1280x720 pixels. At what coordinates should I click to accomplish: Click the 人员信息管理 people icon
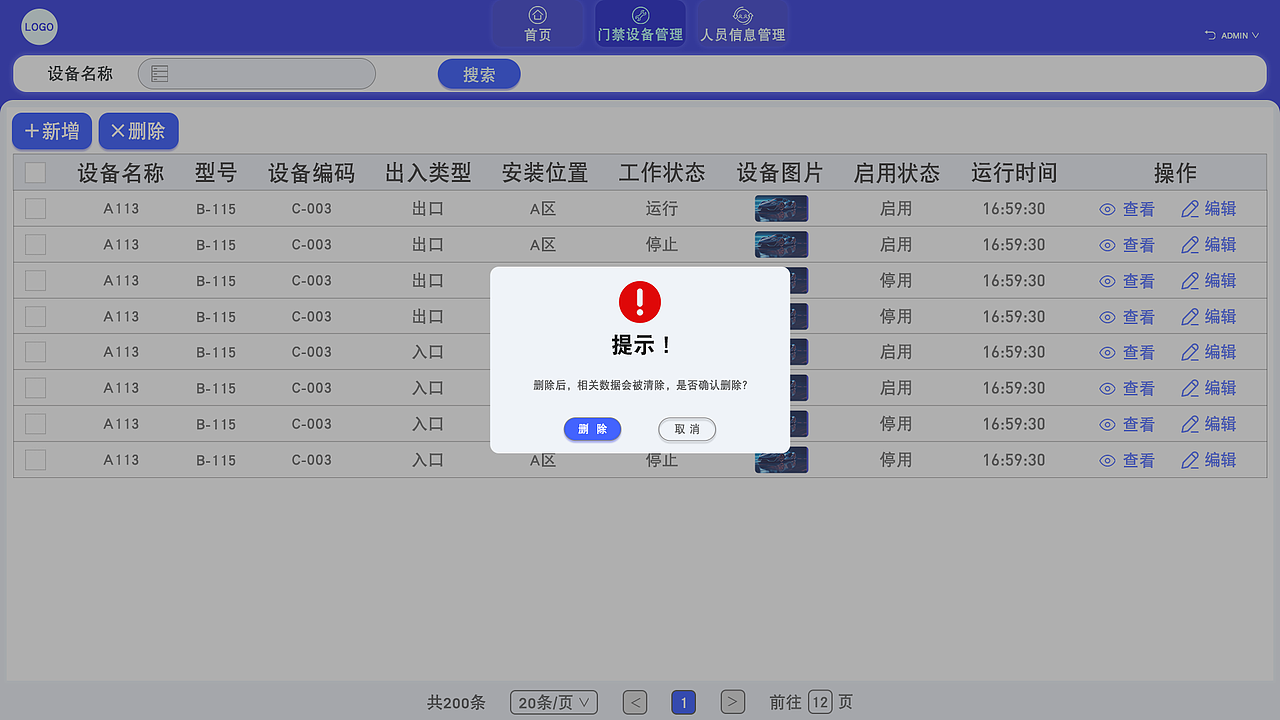(x=742, y=14)
